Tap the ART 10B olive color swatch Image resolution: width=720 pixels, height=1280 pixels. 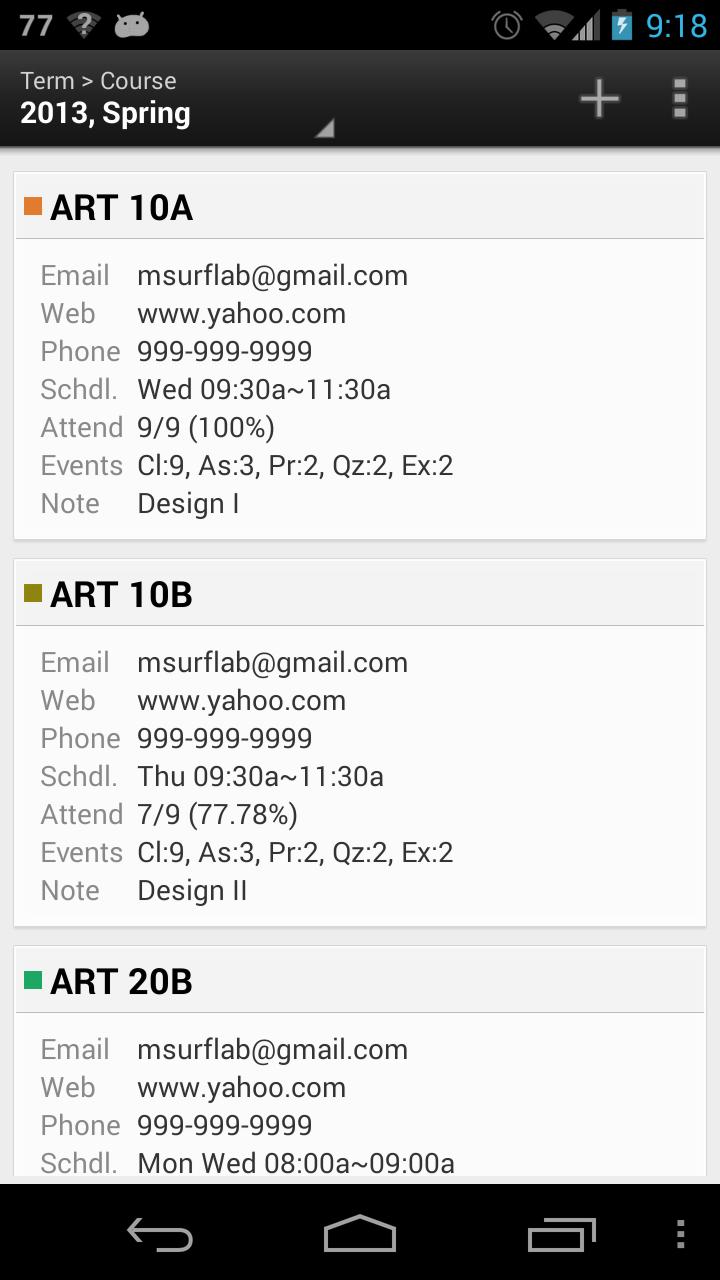pos(33,593)
